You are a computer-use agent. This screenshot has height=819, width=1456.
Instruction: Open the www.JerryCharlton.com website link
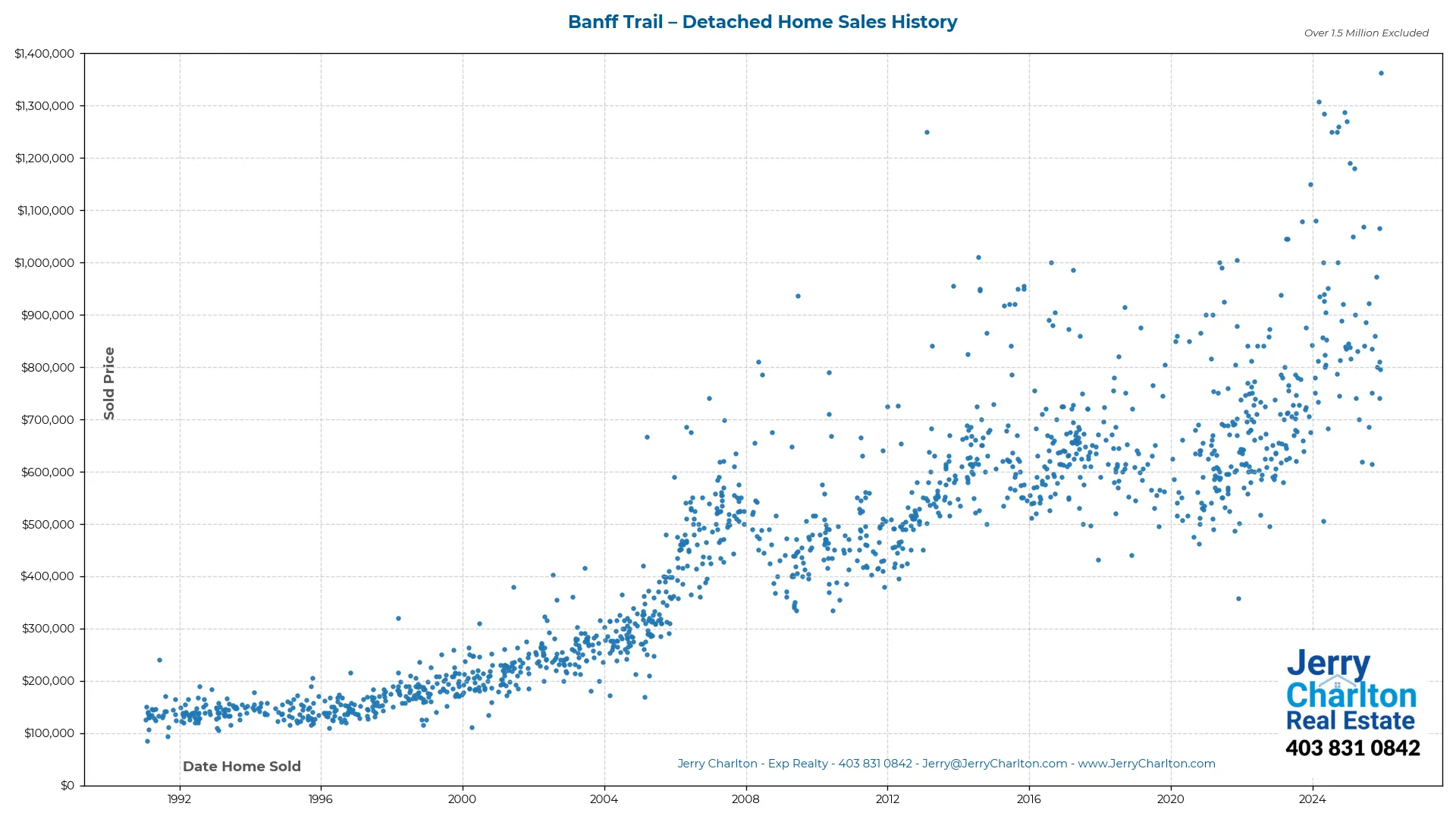pyautogui.click(x=1147, y=764)
